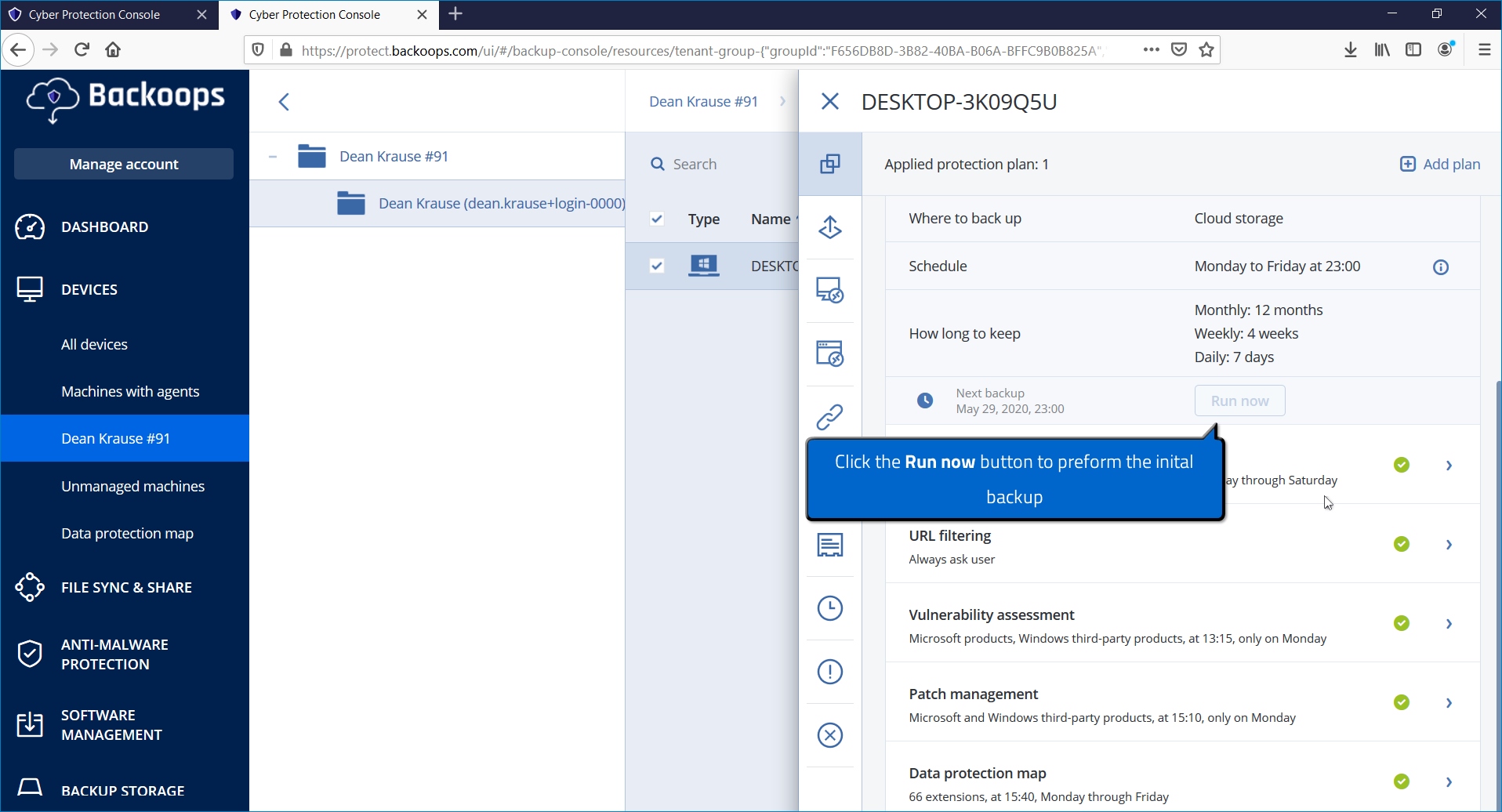Toggle the green check on Saturday row
The height and width of the screenshot is (812, 1502).
[x=1402, y=465]
